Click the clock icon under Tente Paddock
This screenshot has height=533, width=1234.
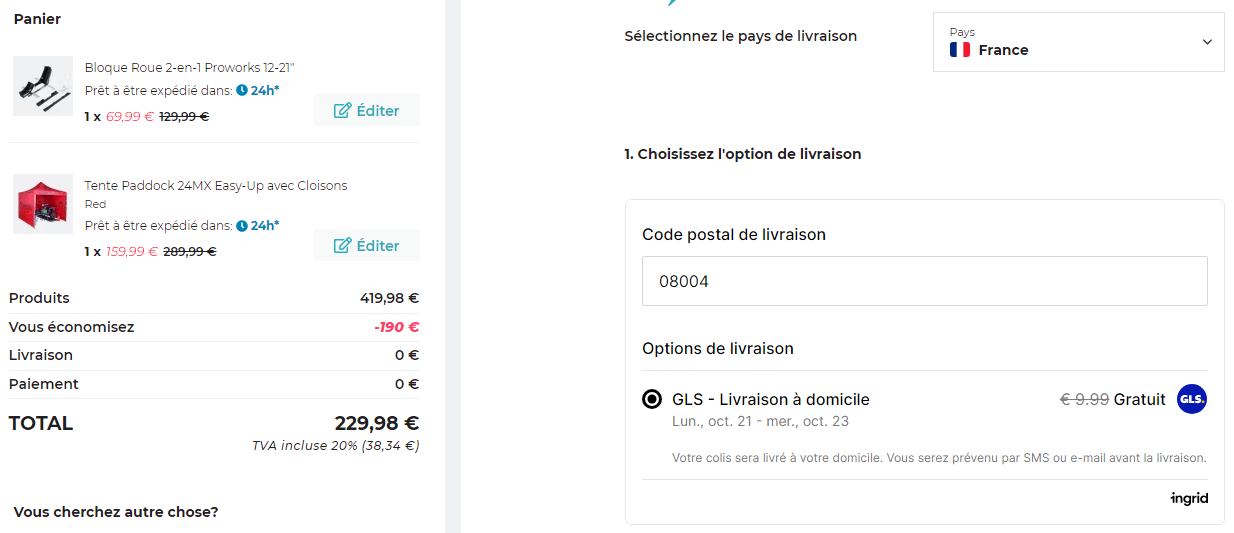click(x=242, y=225)
